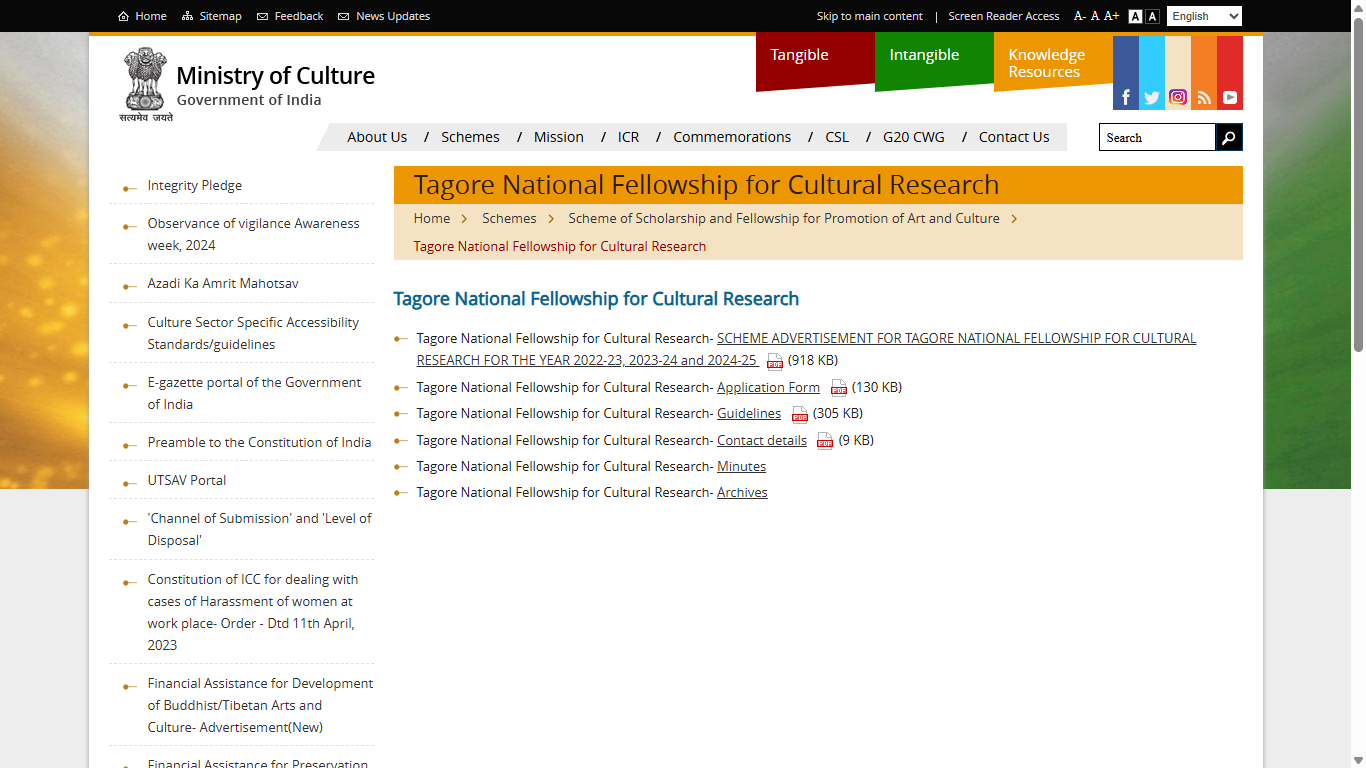Image resolution: width=1366 pixels, height=768 pixels.
Task: Click inside the Search input field
Action: tap(1155, 137)
